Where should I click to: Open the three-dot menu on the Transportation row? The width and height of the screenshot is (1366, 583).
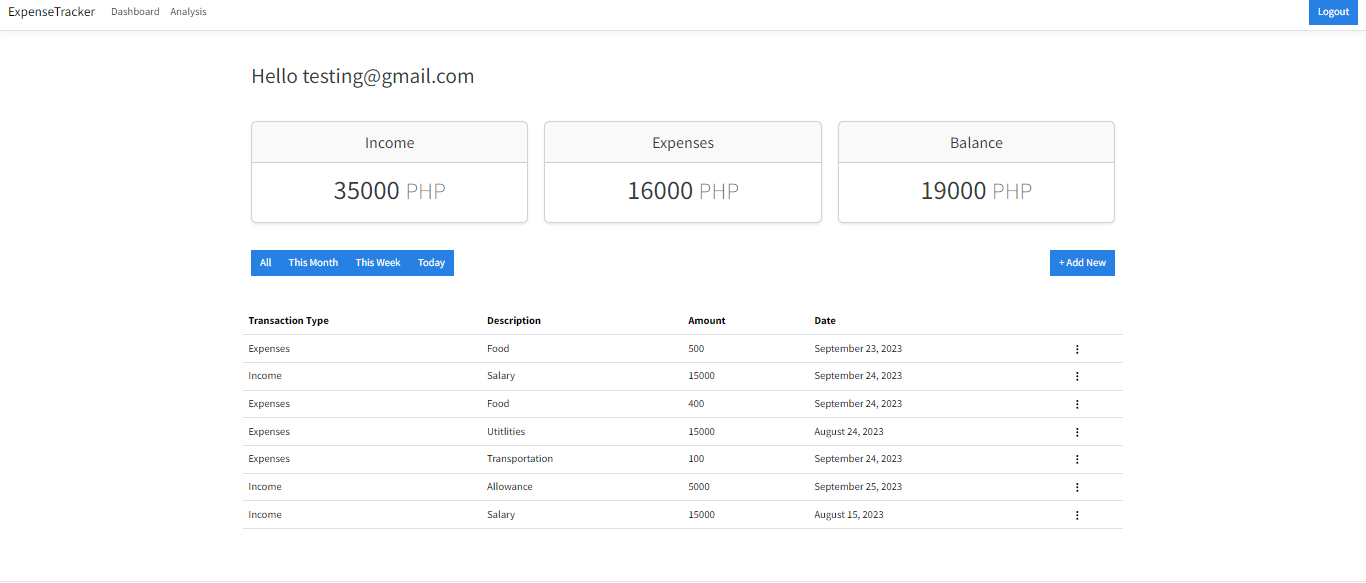(1077, 459)
